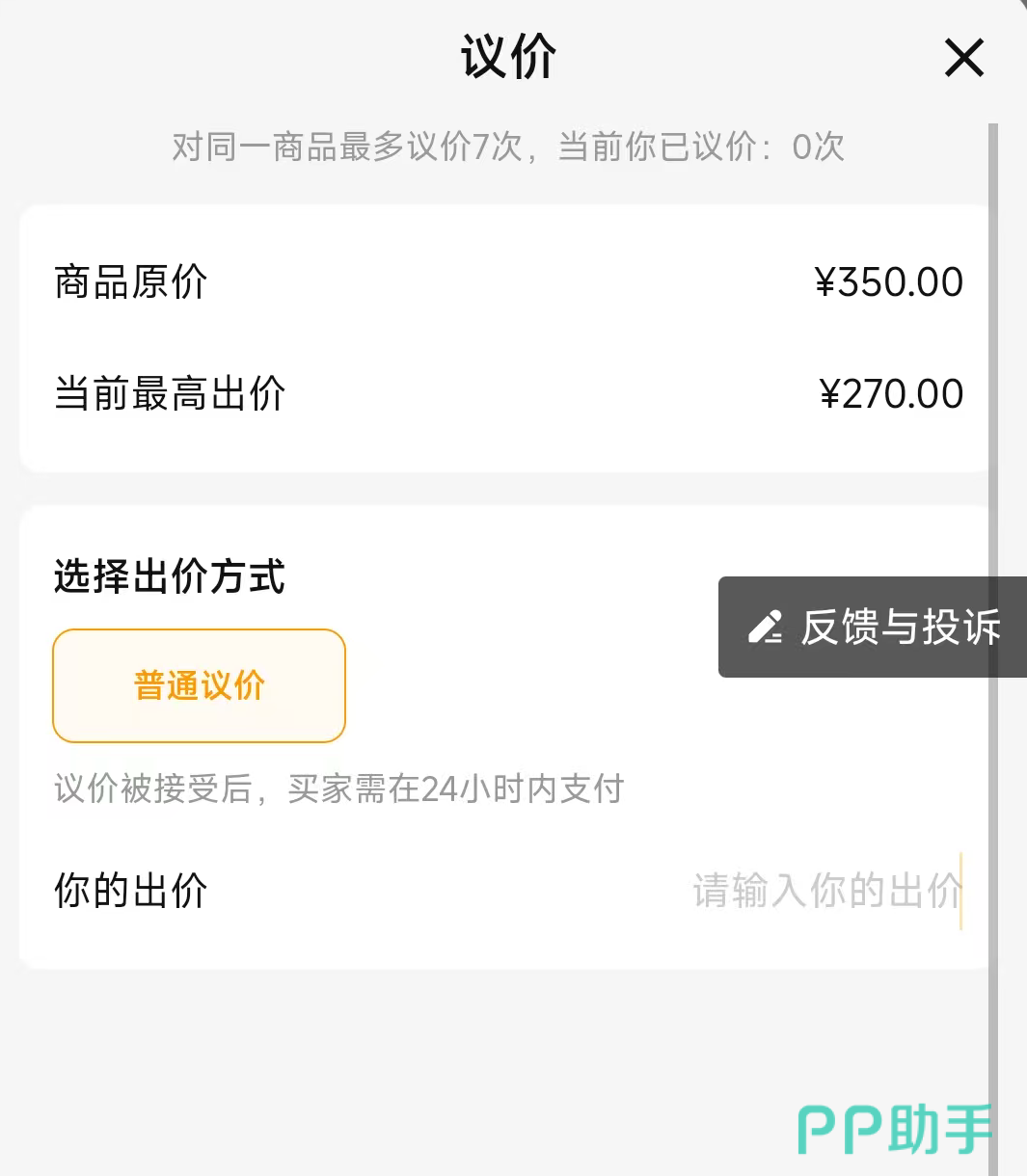Image resolution: width=1027 pixels, height=1176 pixels.
Task: Focus the 请输入你的出价 input field
Action: coord(824,891)
